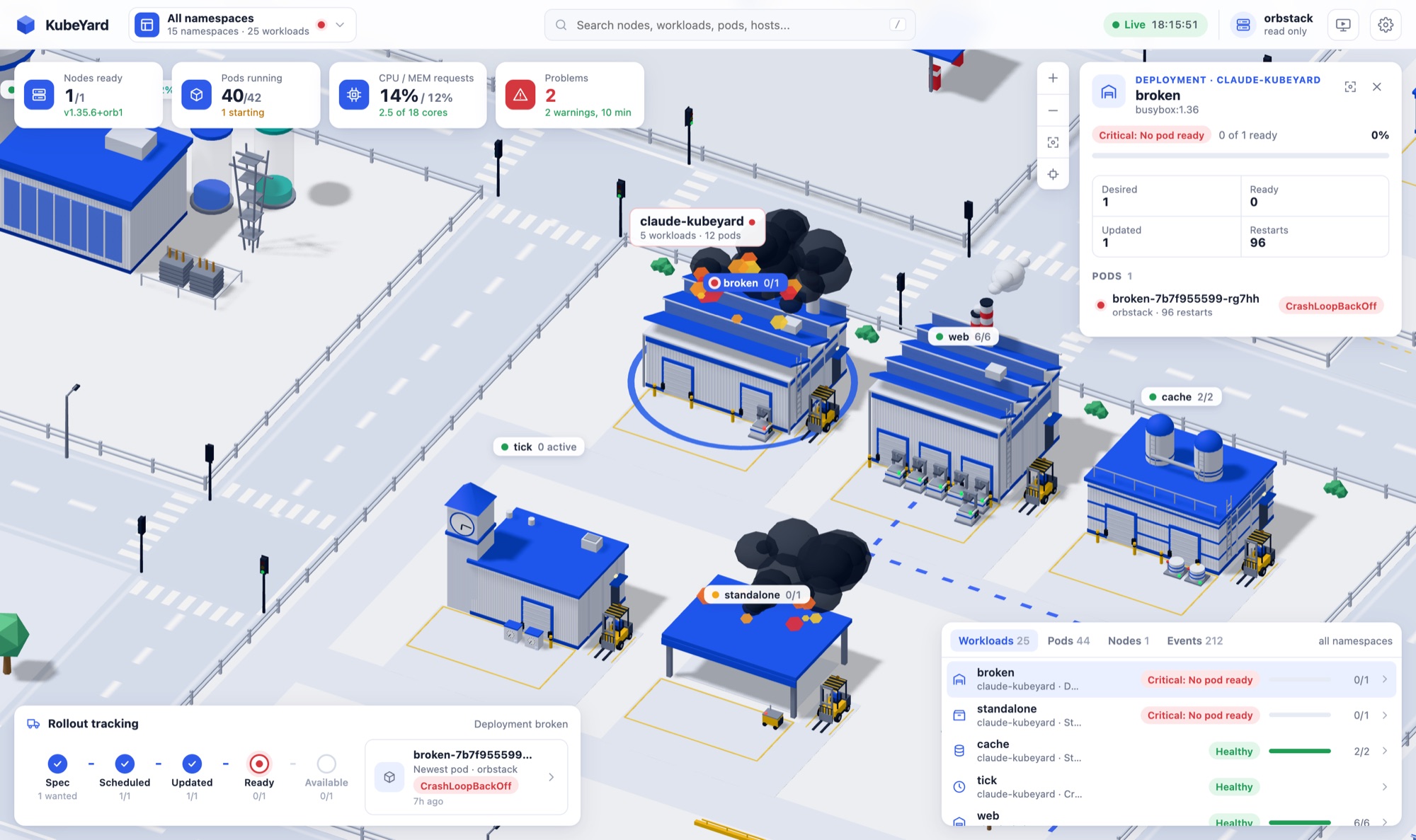Click the Nodes ready server icon
The image size is (1416, 840).
pos(39,95)
